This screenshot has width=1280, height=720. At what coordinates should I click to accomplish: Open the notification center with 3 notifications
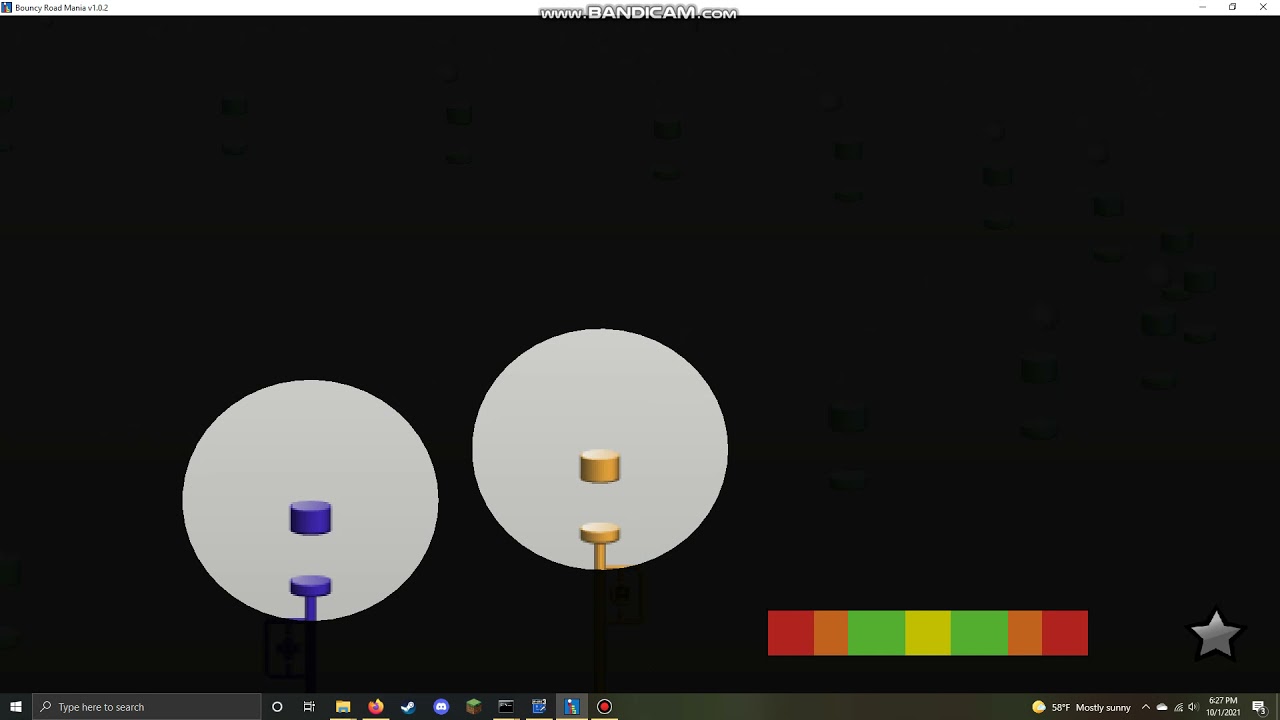1260,707
